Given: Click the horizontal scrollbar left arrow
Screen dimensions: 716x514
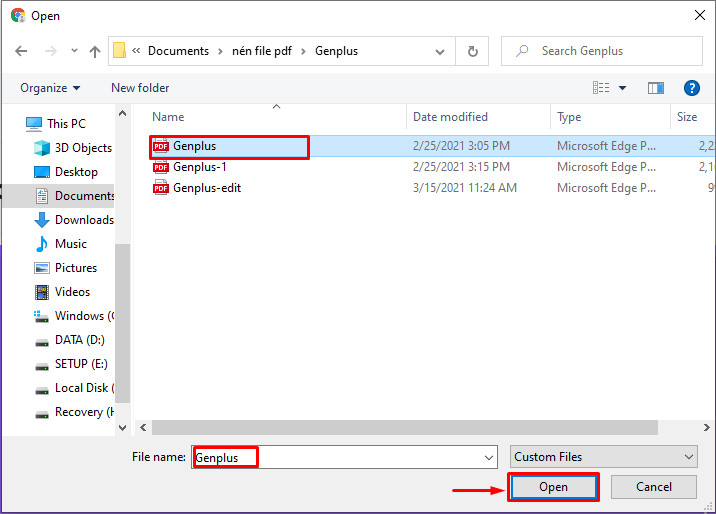Looking at the screenshot, I should pos(143,428).
